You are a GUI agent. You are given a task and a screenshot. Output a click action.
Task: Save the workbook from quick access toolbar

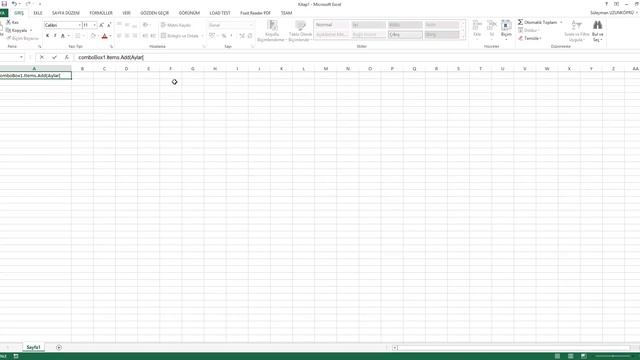[x=4, y=4]
